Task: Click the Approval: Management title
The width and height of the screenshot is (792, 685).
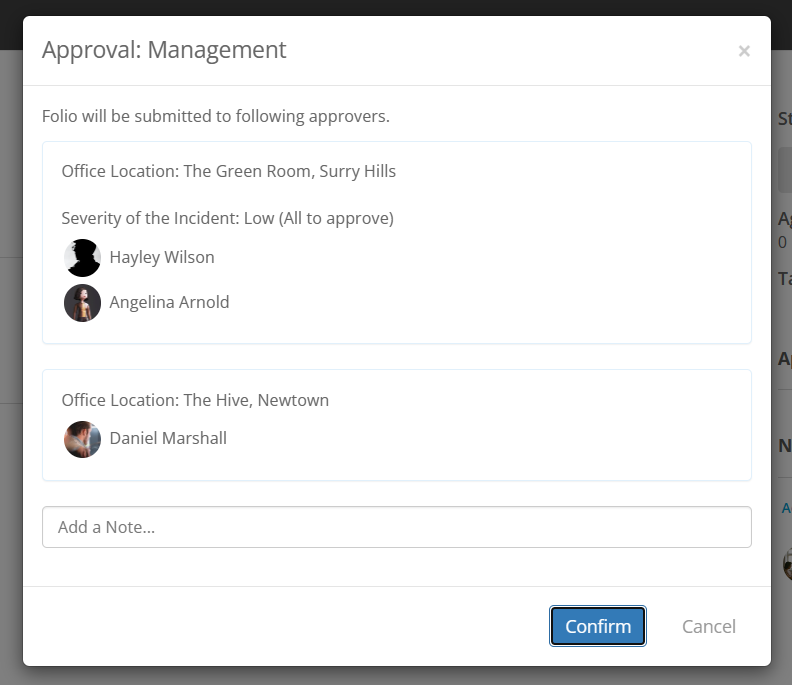Action: click(164, 50)
